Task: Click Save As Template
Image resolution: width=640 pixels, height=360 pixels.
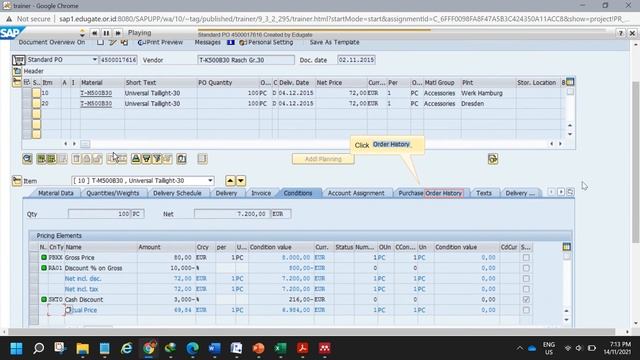Action: pos(334,42)
